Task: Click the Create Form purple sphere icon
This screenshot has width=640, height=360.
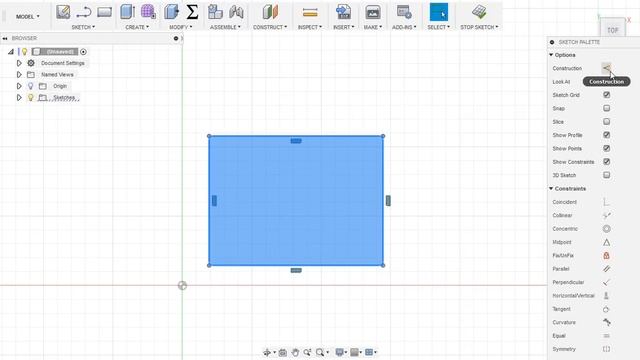Action: point(148,12)
